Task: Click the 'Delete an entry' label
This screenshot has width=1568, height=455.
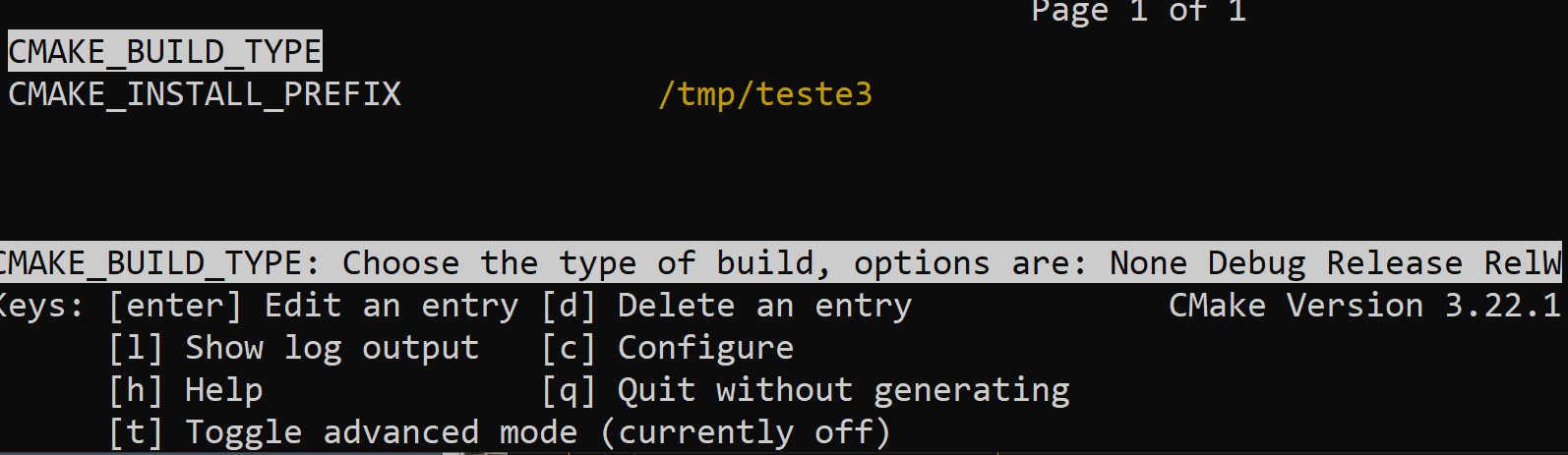Action: 764,307
